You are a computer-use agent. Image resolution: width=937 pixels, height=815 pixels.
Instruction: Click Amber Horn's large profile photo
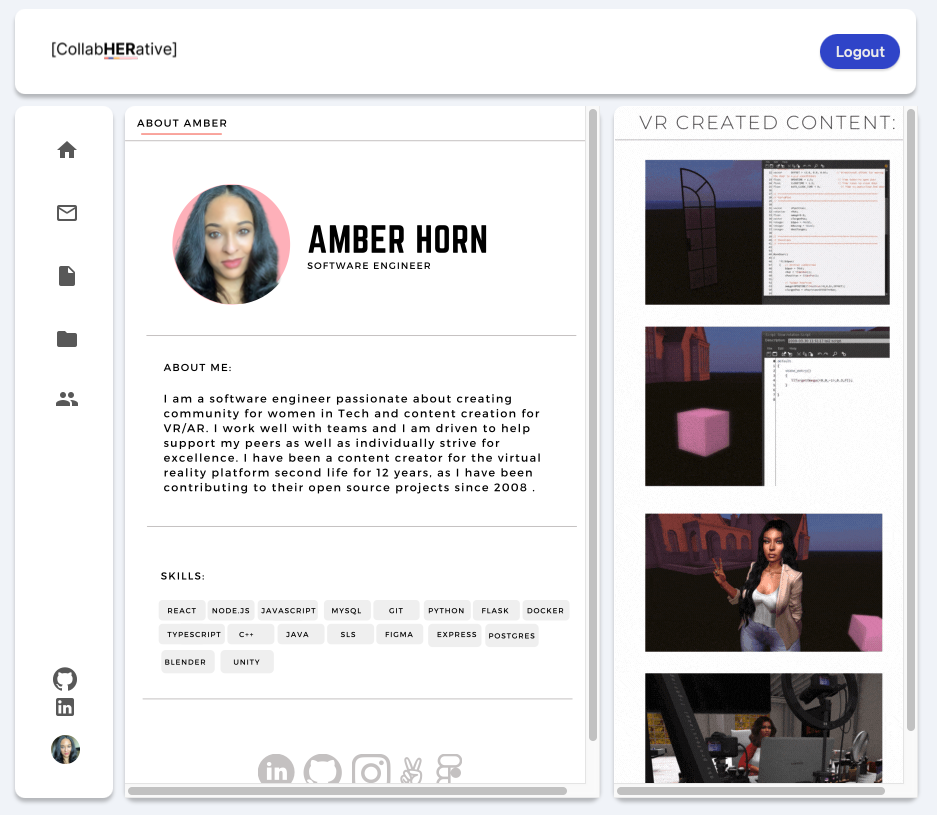[231, 244]
